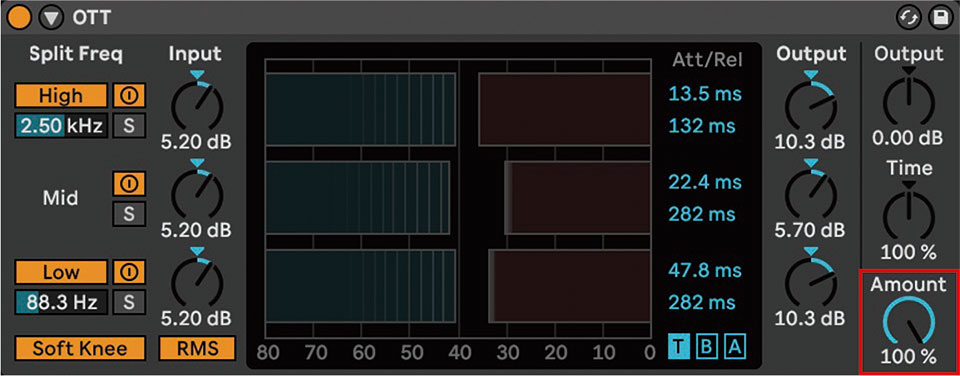Click the Mid band Input knob

[x=197, y=195]
